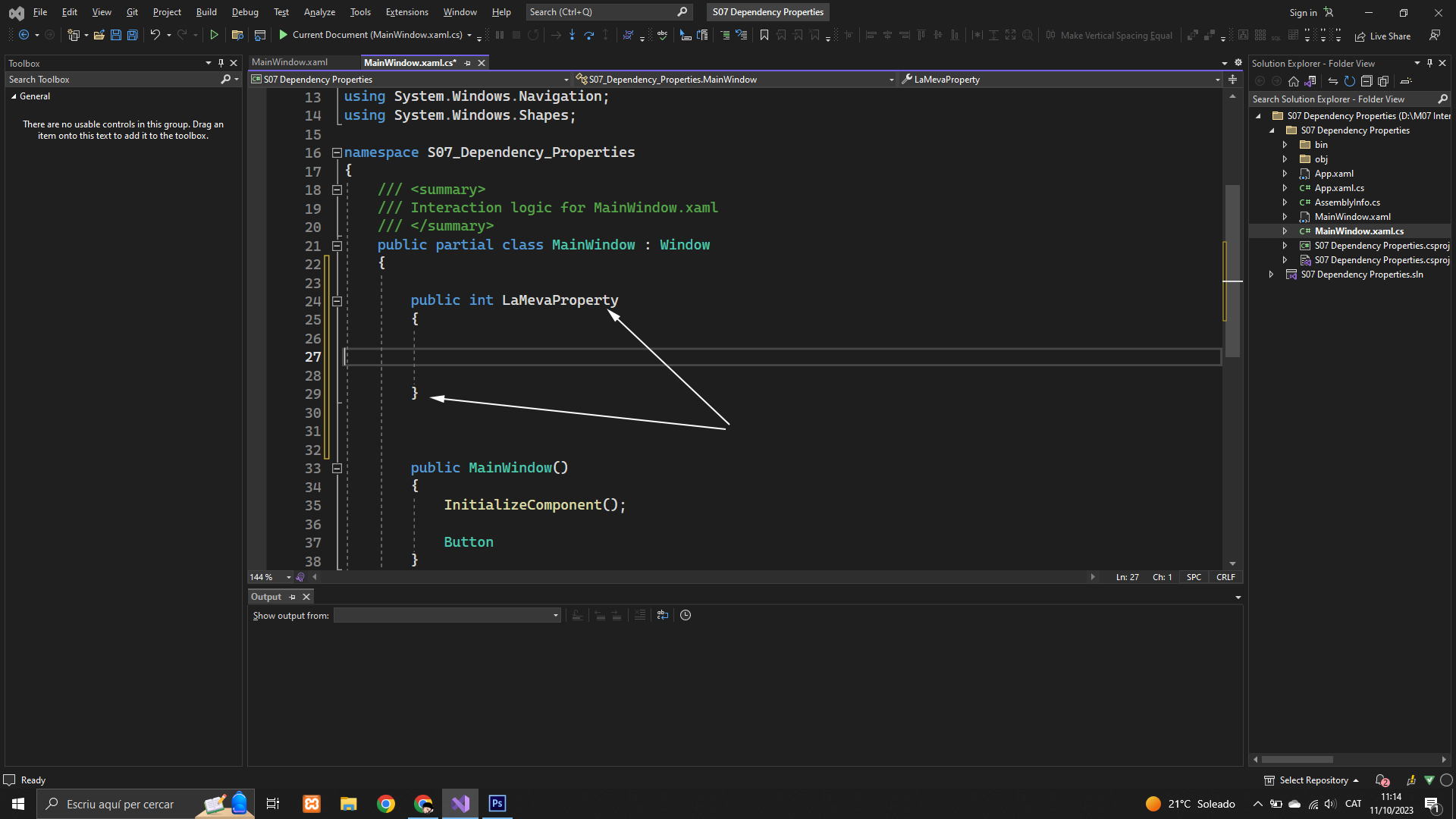Toggle word wrap in Output panel
The height and width of the screenshot is (819, 1456).
(663, 615)
